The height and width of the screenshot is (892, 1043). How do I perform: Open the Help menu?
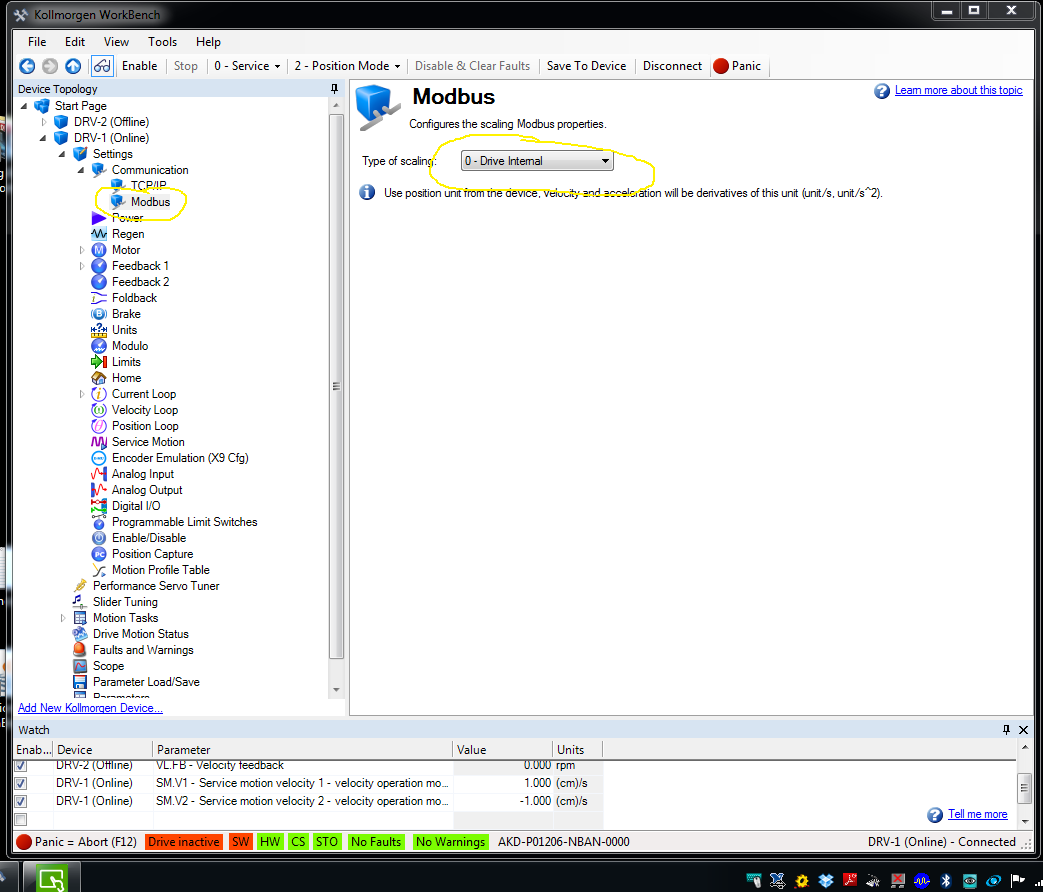pyautogui.click(x=208, y=42)
